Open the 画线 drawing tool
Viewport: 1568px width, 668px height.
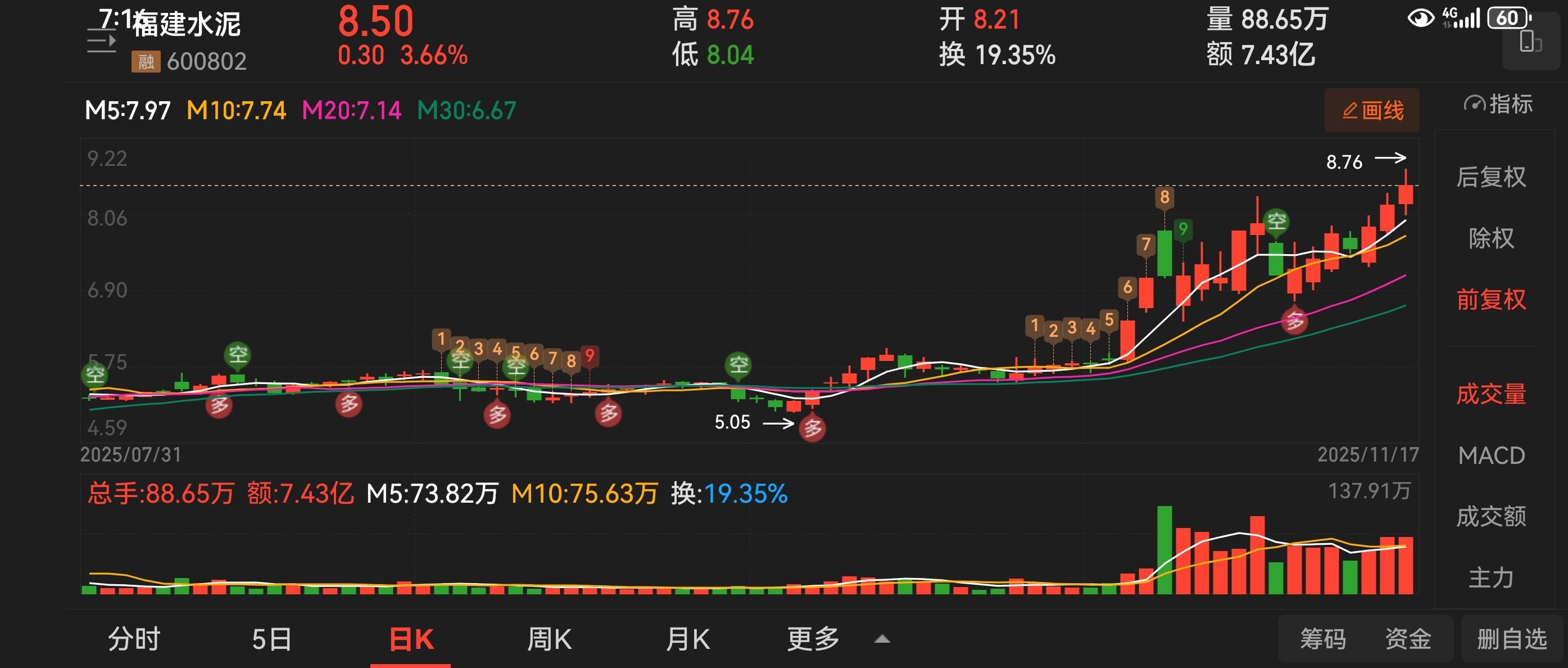[x=1371, y=110]
